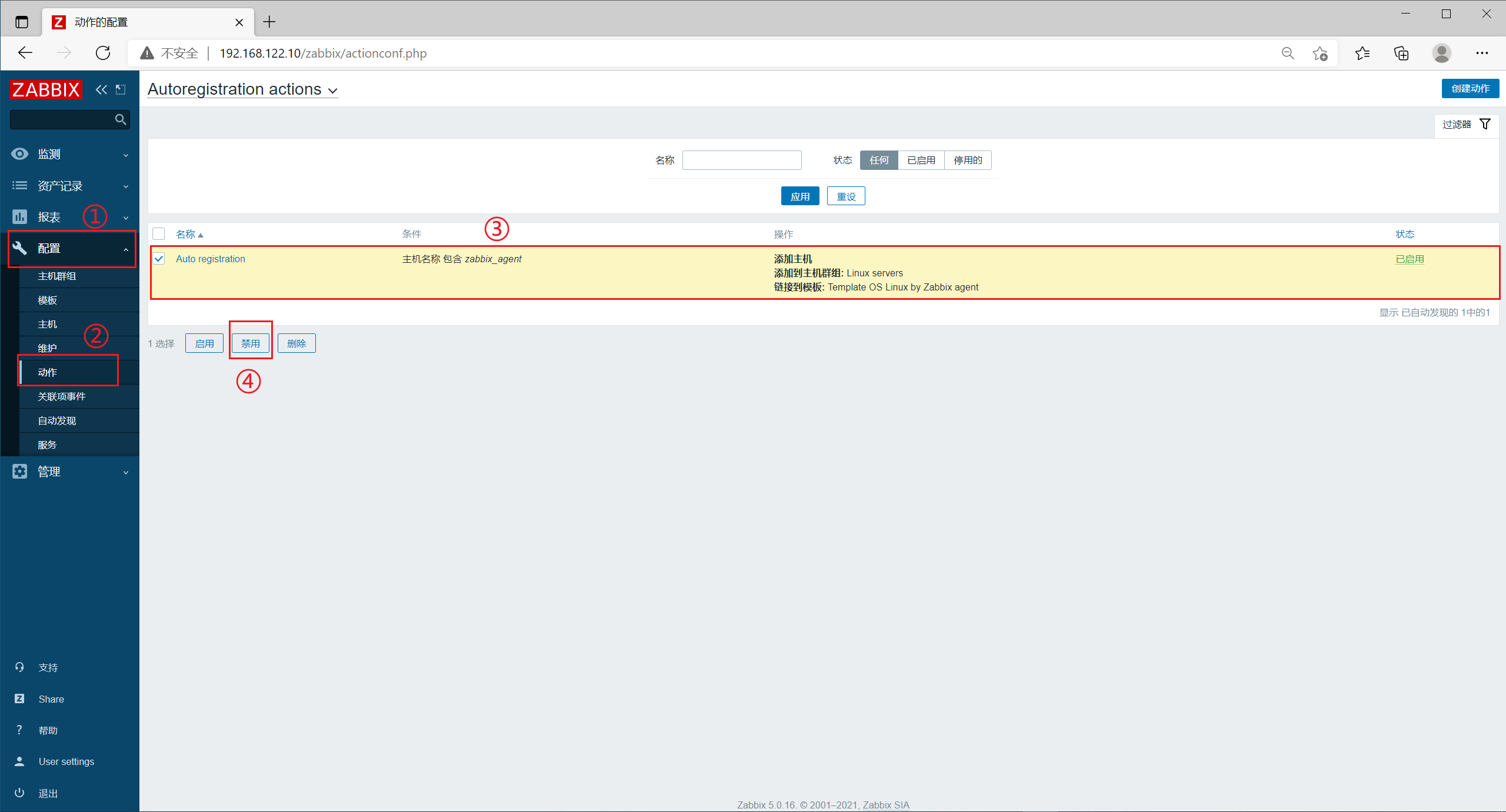Open the filter funnel icon

click(1485, 124)
